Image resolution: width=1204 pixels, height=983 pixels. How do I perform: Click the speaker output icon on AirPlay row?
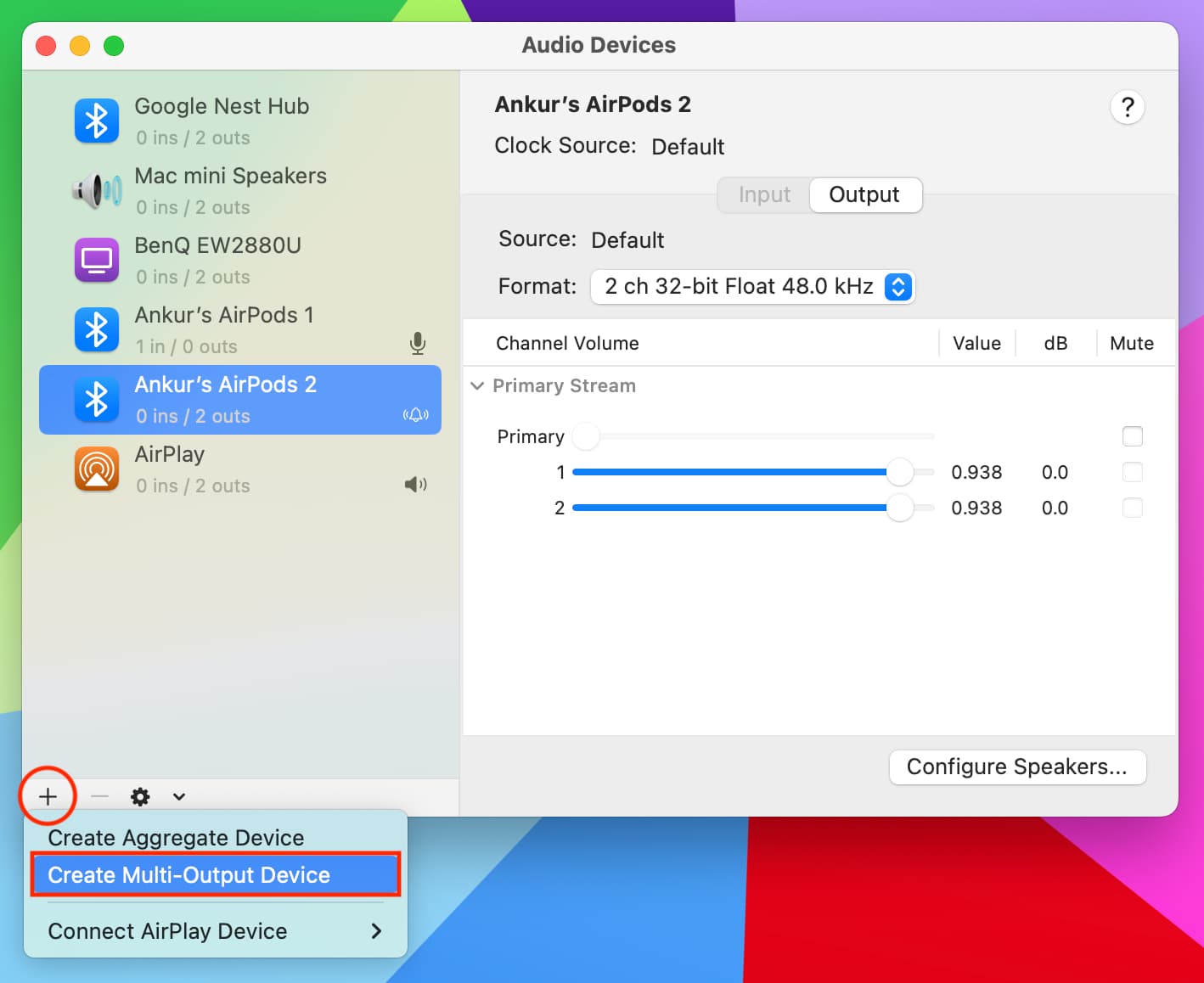[415, 485]
